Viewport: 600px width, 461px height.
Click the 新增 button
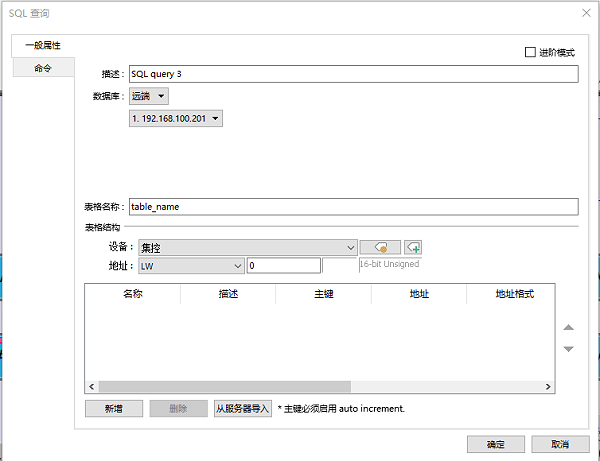114,409
